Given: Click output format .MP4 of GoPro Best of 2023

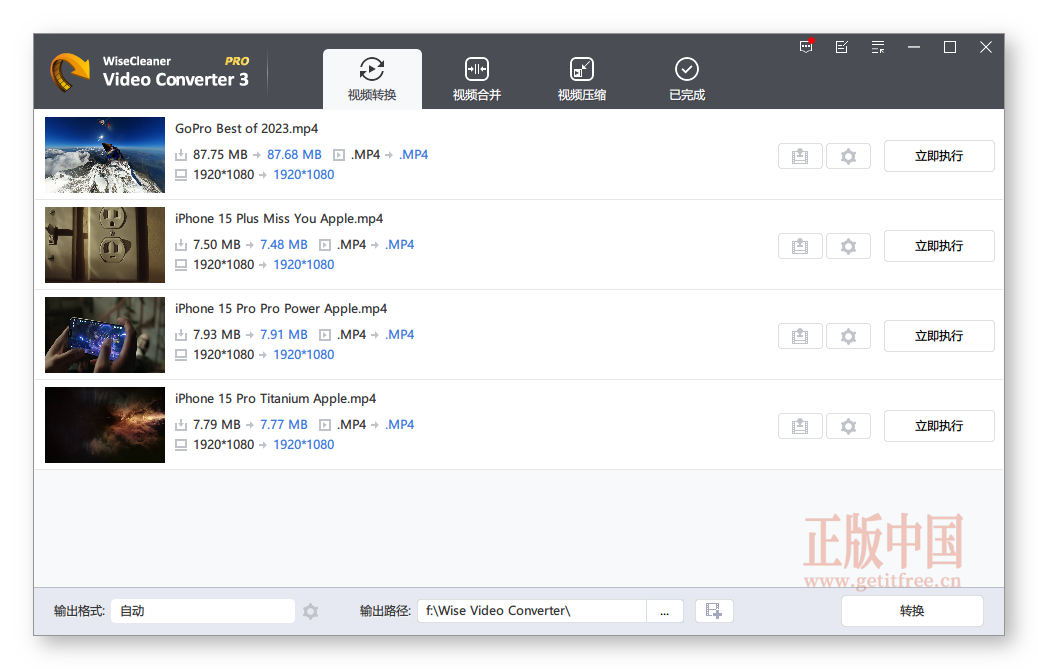Looking at the screenshot, I should pos(414,155).
